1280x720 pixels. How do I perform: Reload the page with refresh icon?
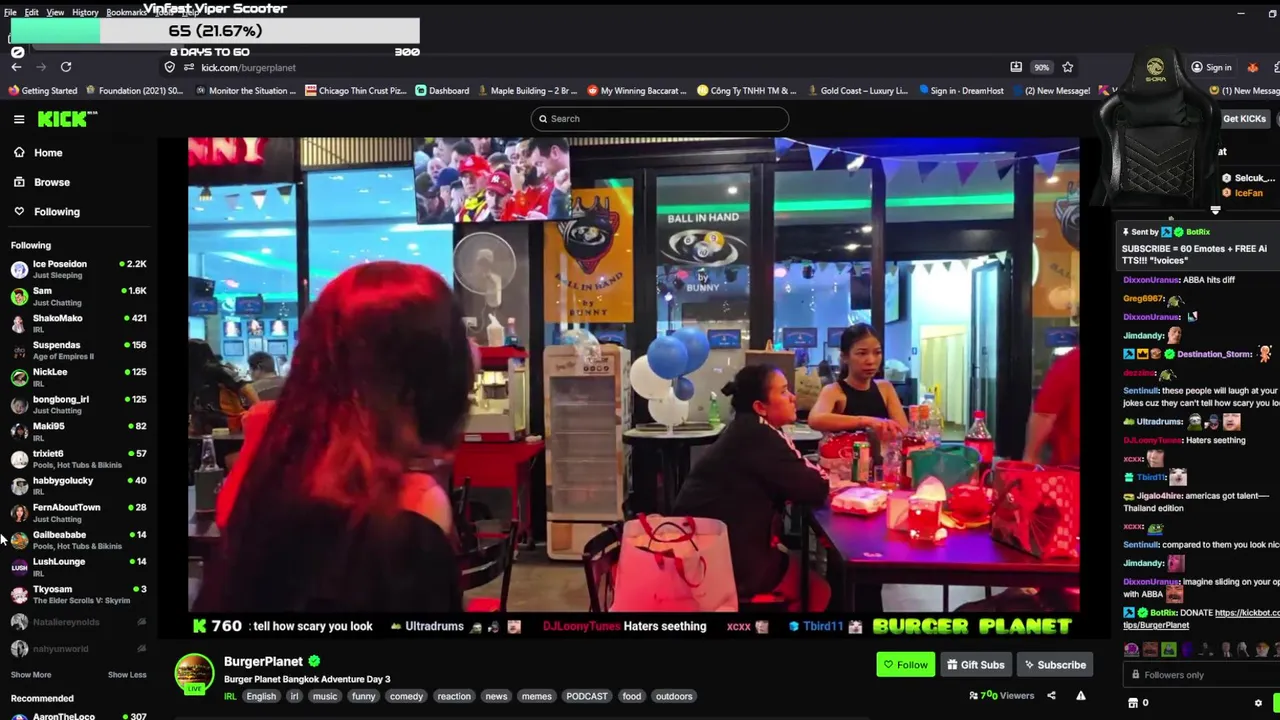pyautogui.click(x=66, y=67)
